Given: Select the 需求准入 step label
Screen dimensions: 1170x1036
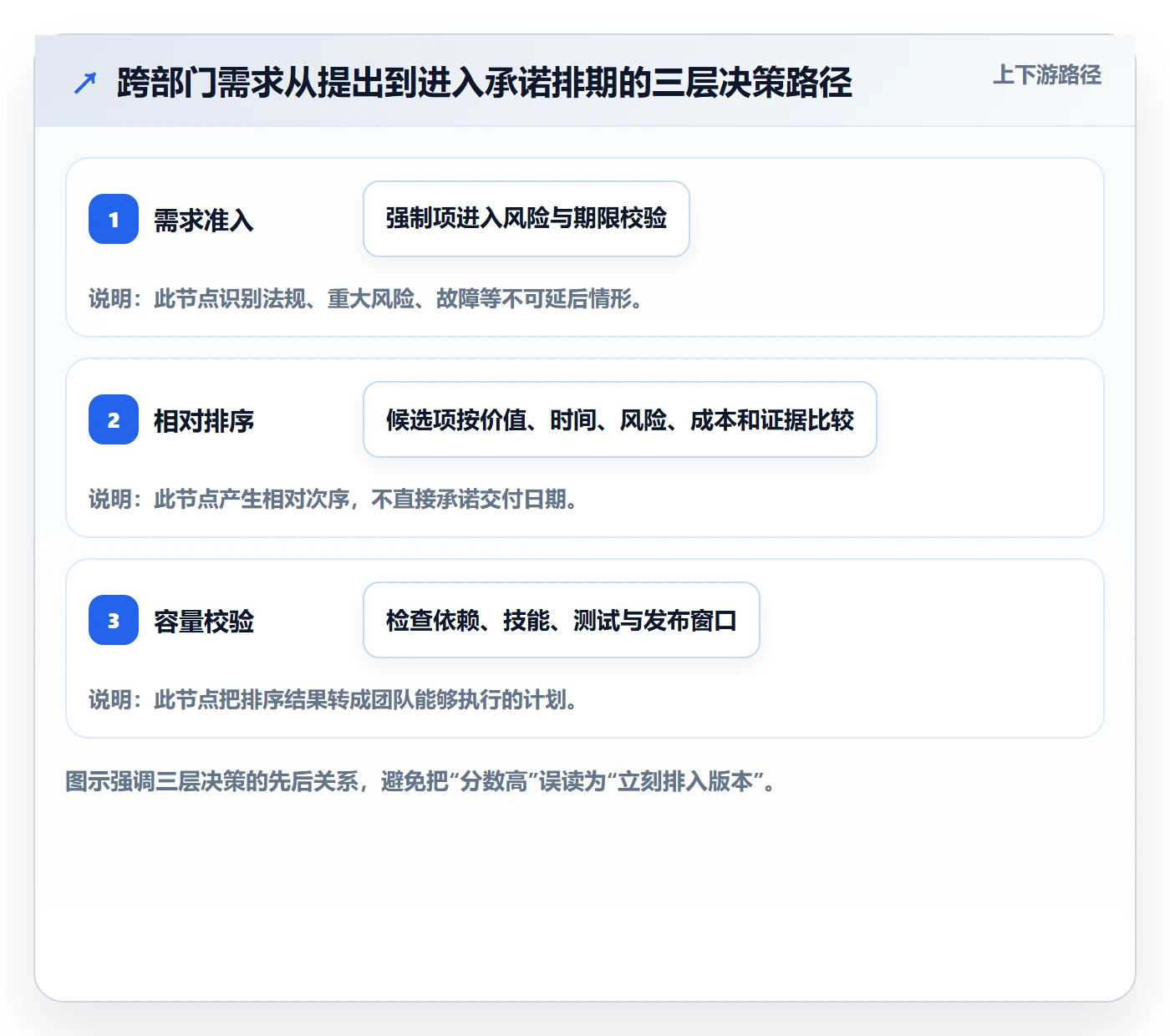Looking at the screenshot, I should point(204,221).
